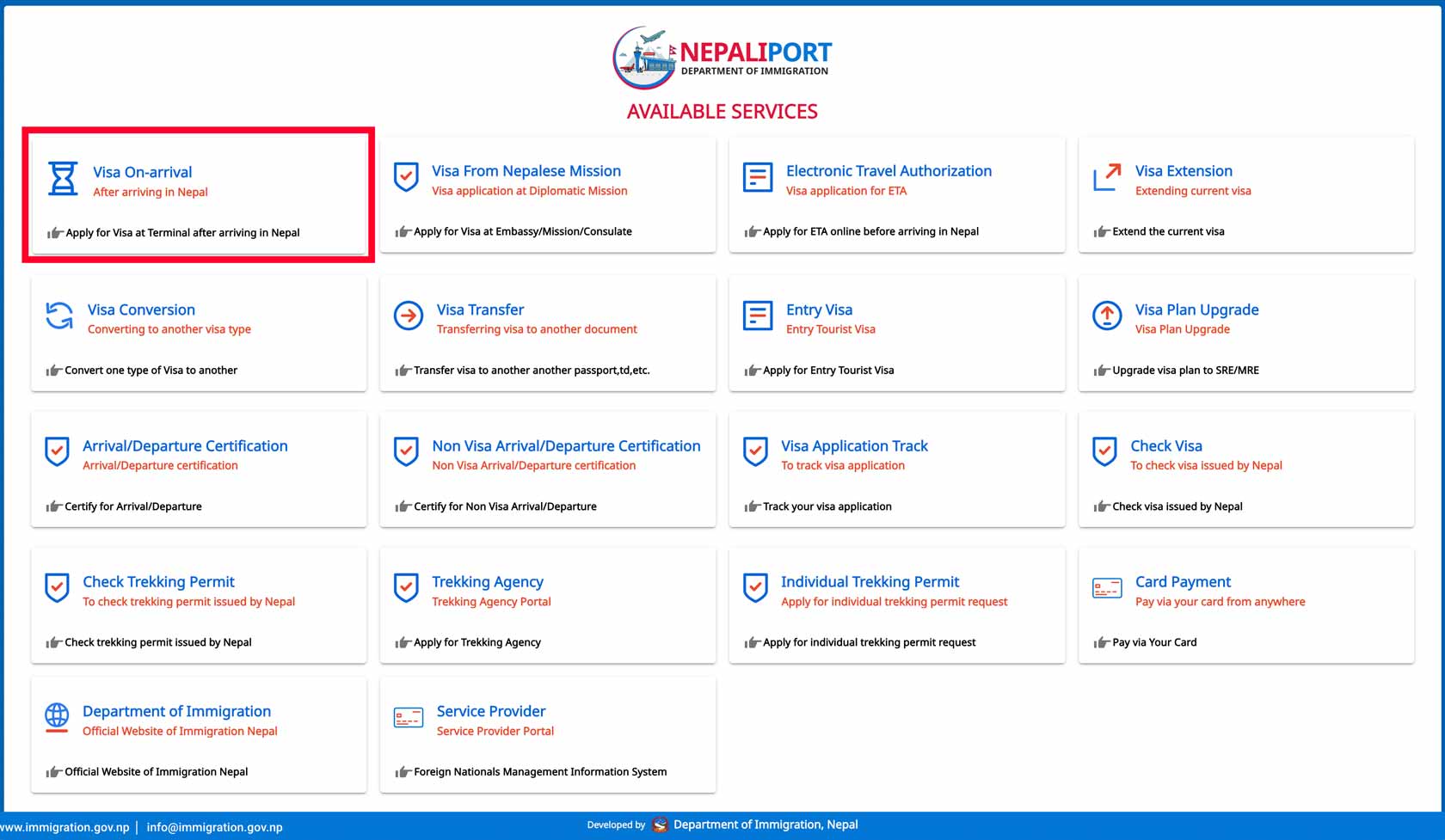
Task: Click the circled arrow icon for Visa Transfer
Action: click(409, 316)
